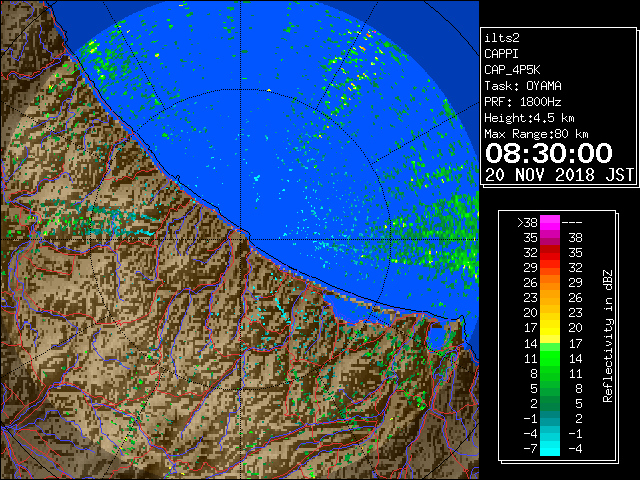Click the '20 NOV 2018 JST' date

click(x=559, y=175)
